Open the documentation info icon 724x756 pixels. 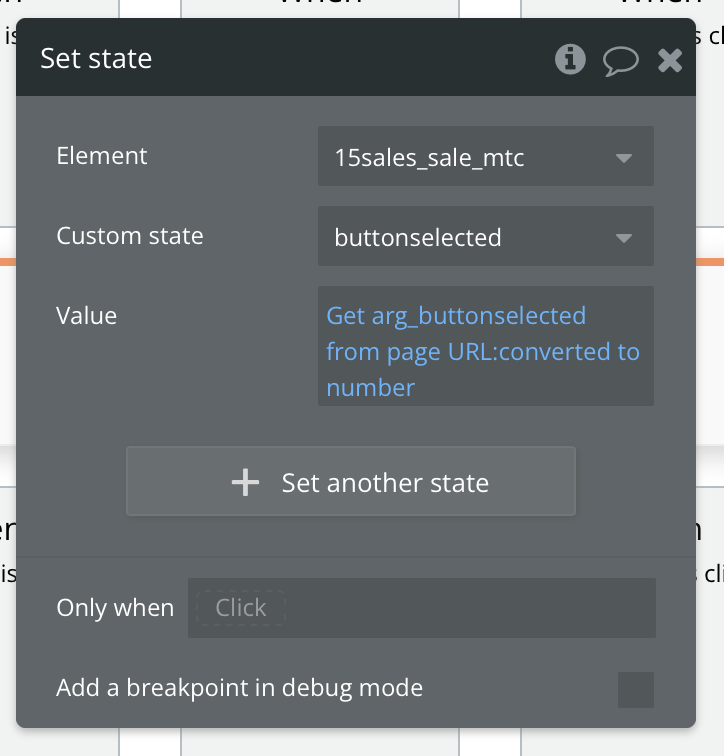570,59
